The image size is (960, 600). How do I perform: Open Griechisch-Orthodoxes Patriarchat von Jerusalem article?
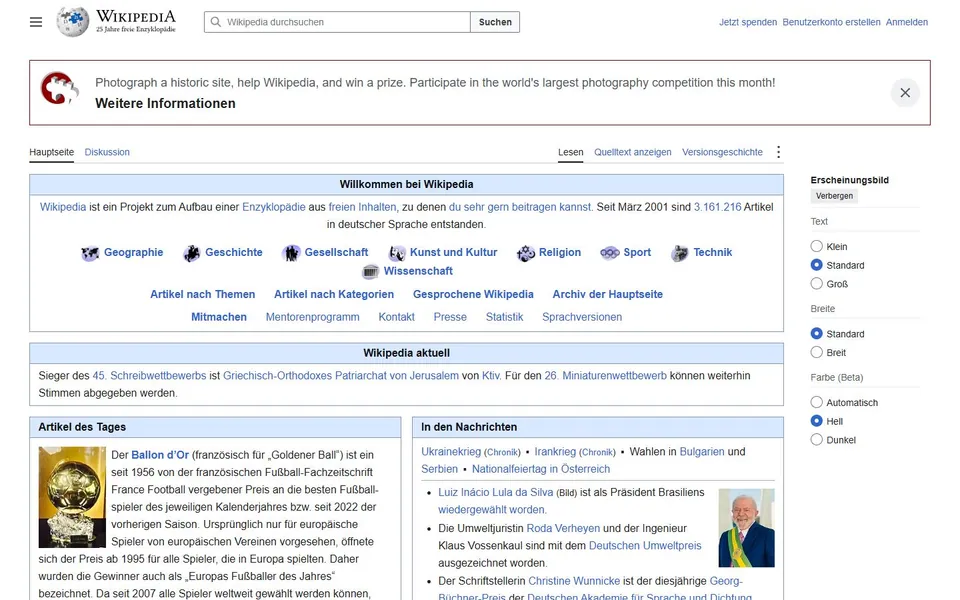340,376
